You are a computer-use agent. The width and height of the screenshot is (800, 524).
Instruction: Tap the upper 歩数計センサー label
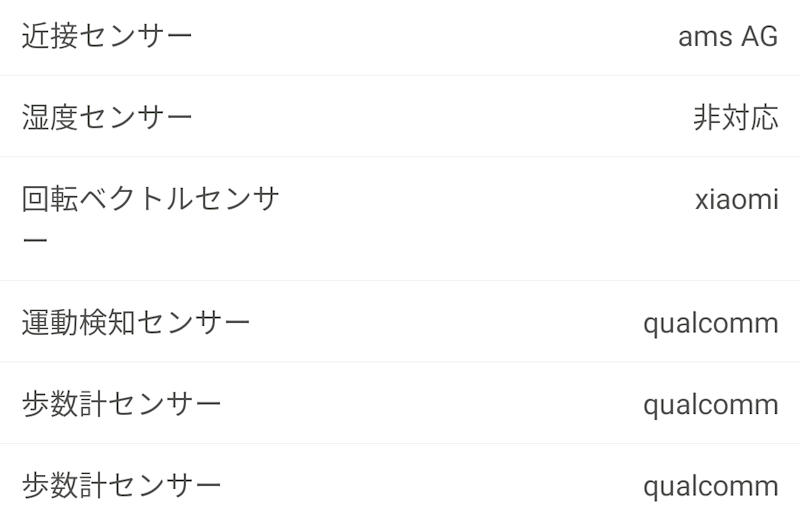tap(121, 405)
